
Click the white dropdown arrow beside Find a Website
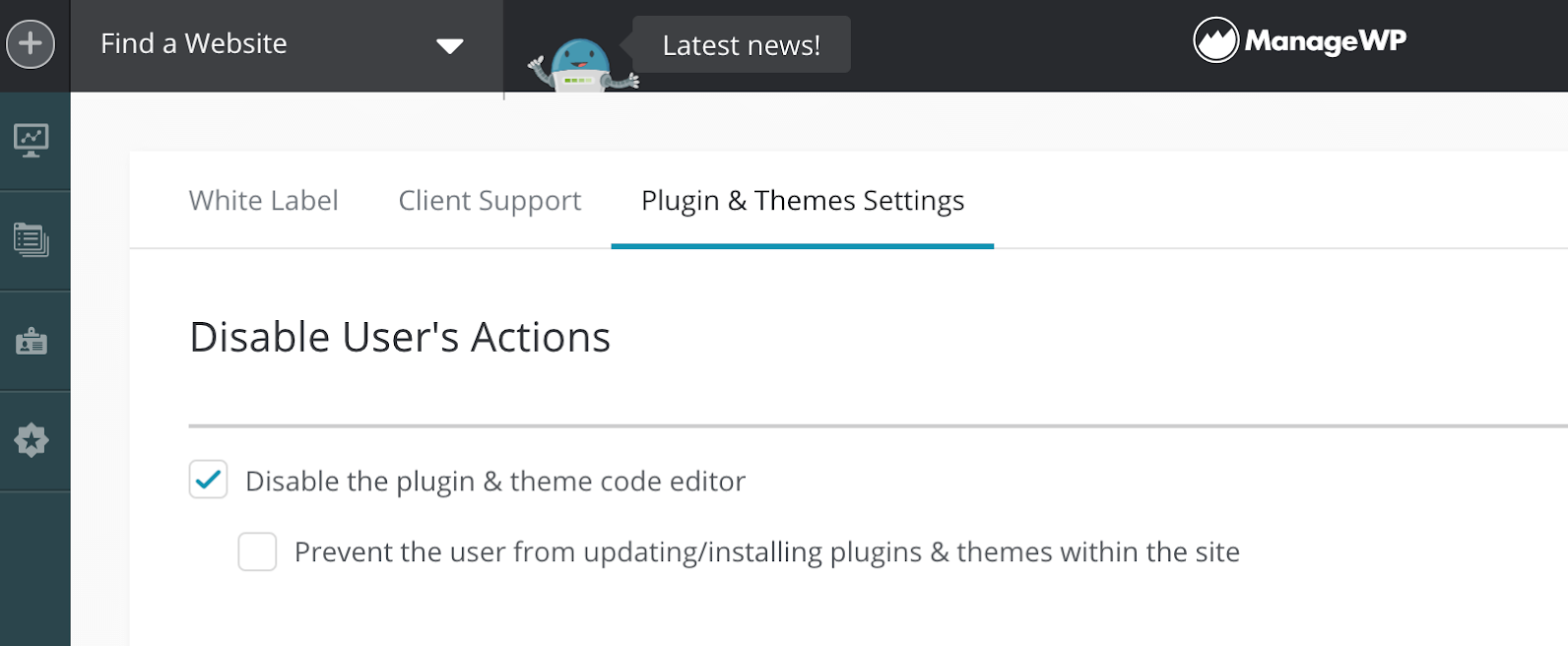[x=450, y=46]
